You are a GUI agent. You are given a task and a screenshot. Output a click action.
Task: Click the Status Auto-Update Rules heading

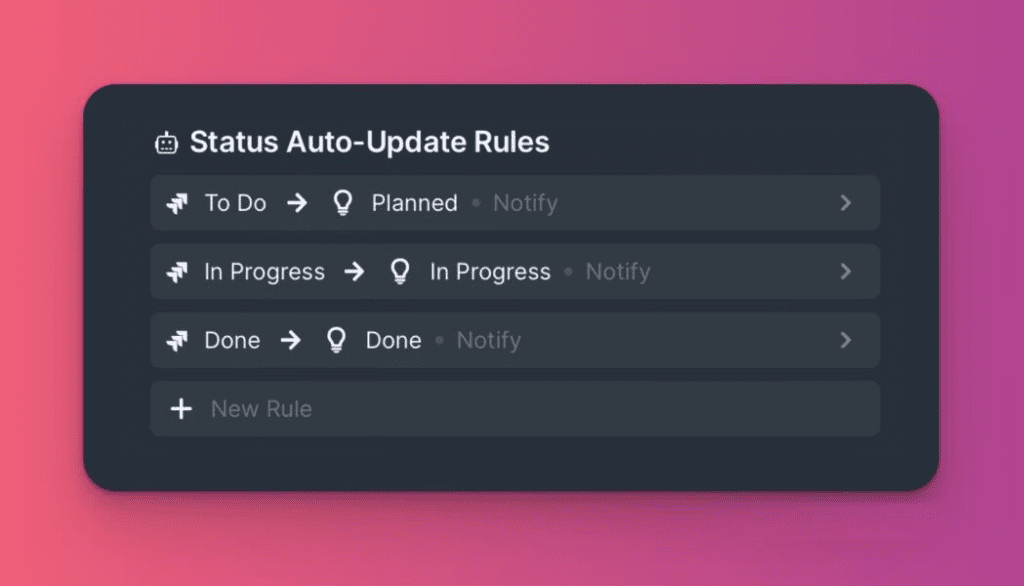(370, 142)
